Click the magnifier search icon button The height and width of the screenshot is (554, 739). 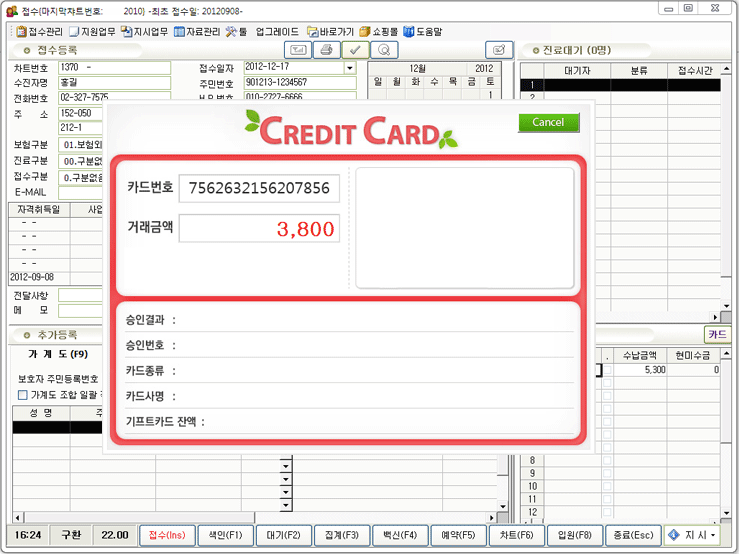[x=384, y=50]
